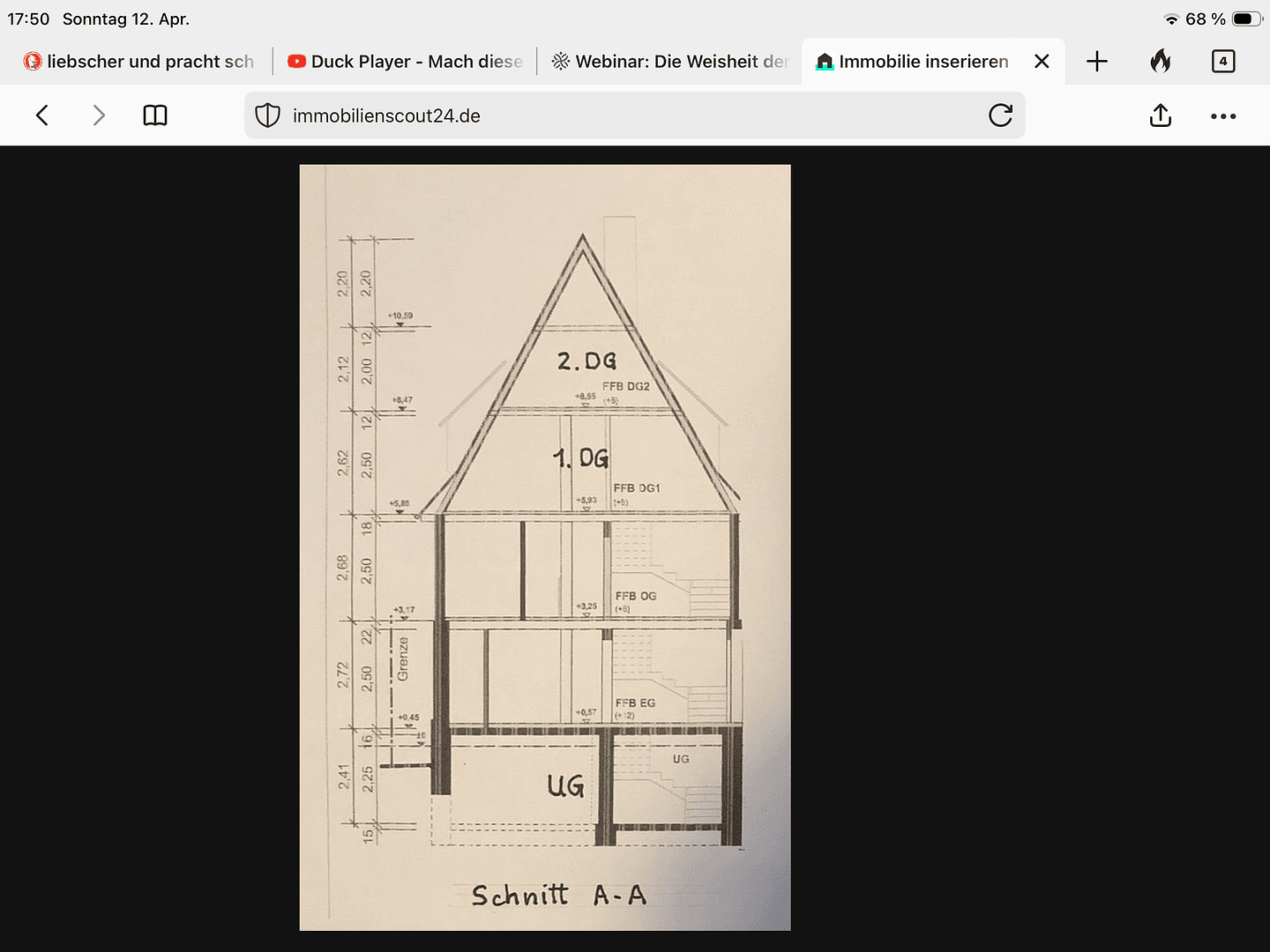The width and height of the screenshot is (1270, 952).
Task: Open the YouTube favicon on Duck Player tab
Action: [297, 61]
